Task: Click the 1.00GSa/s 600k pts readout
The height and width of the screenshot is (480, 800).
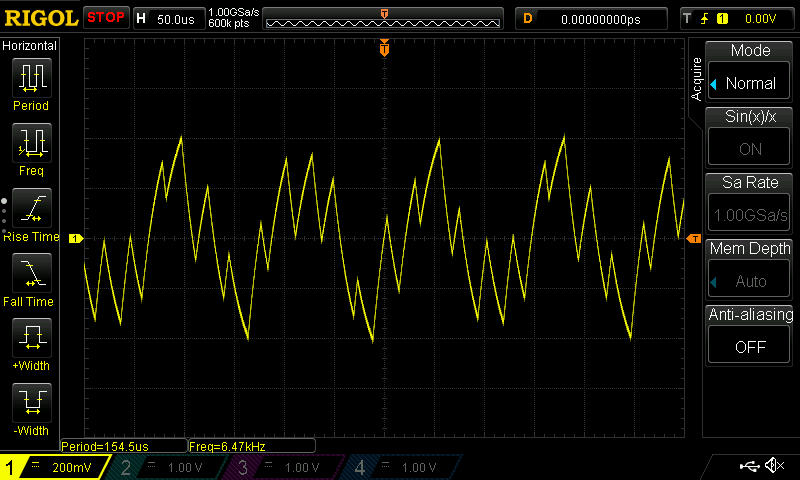Action: [234, 18]
